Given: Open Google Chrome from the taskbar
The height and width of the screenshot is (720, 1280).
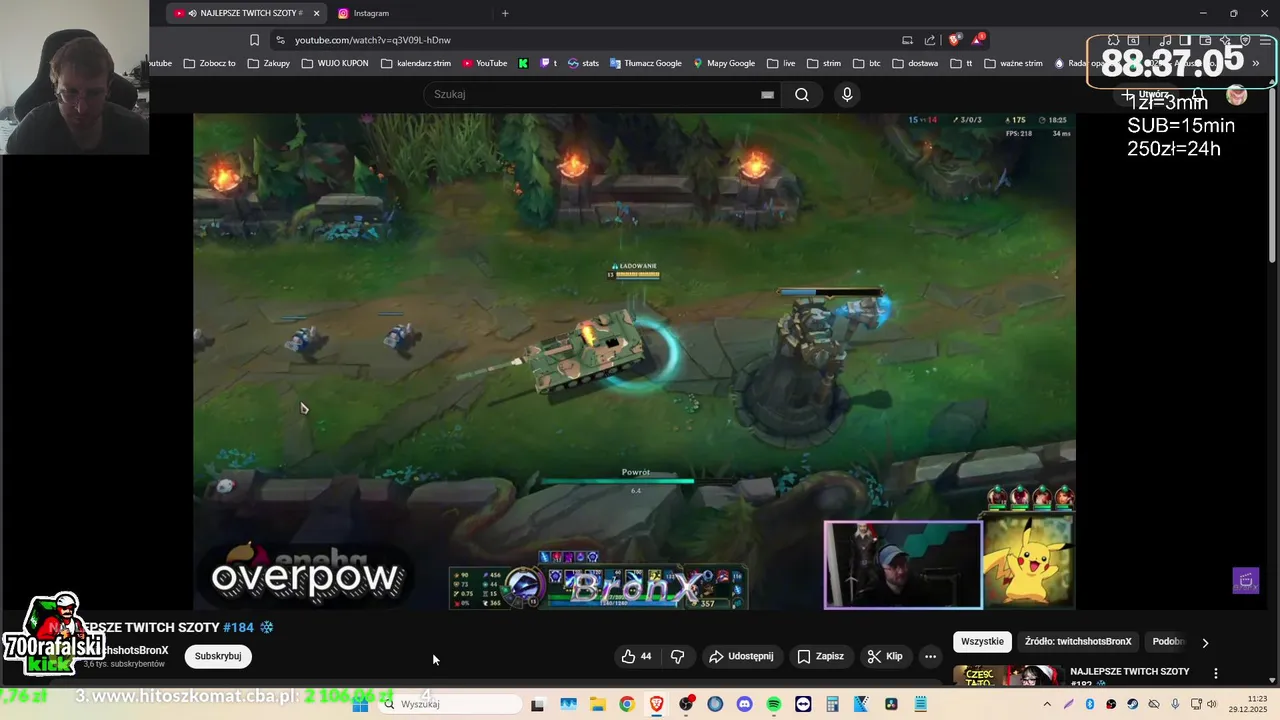Looking at the screenshot, I should tap(626, 704).
